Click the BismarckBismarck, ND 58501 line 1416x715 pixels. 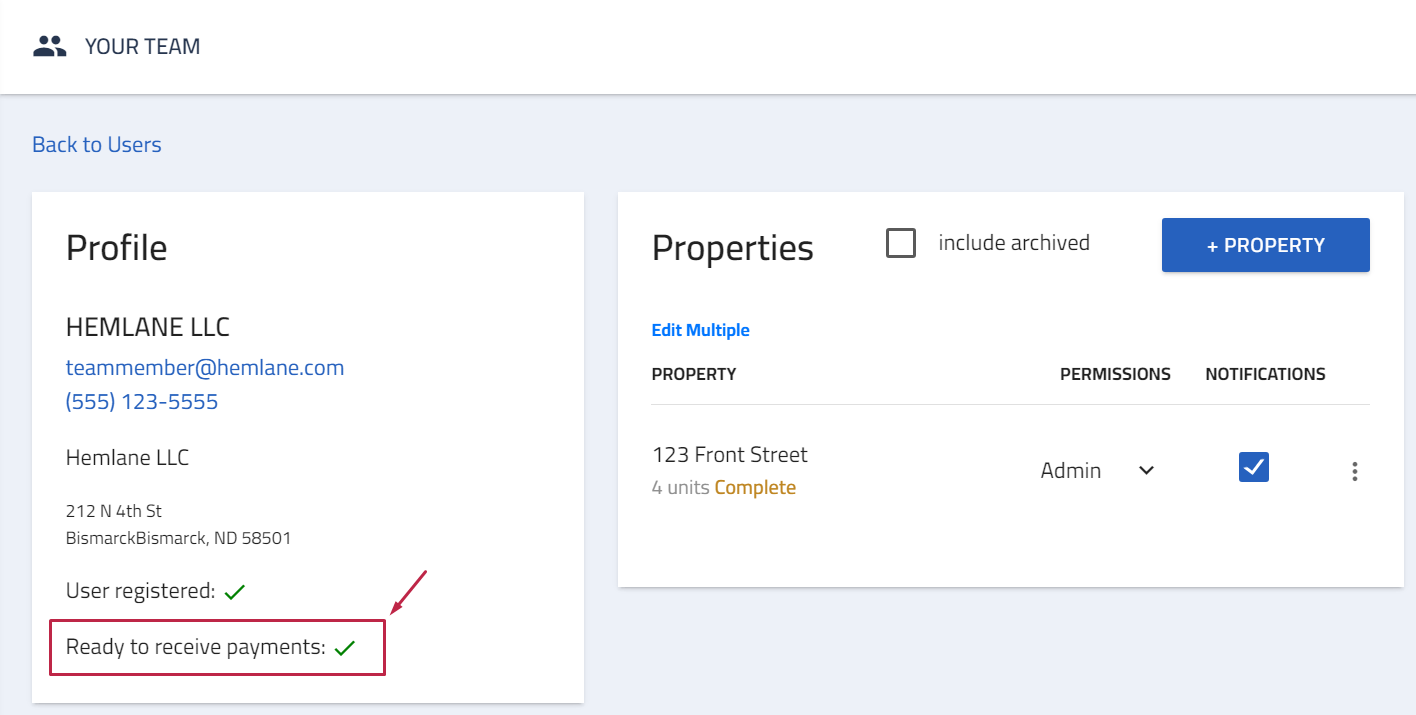(x=179, y=538)
